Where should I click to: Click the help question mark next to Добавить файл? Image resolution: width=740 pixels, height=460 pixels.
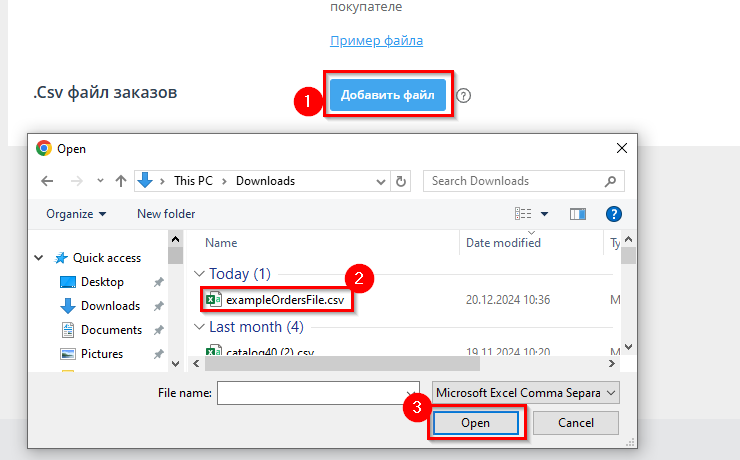pyautogui.click(x=463, y=96)
